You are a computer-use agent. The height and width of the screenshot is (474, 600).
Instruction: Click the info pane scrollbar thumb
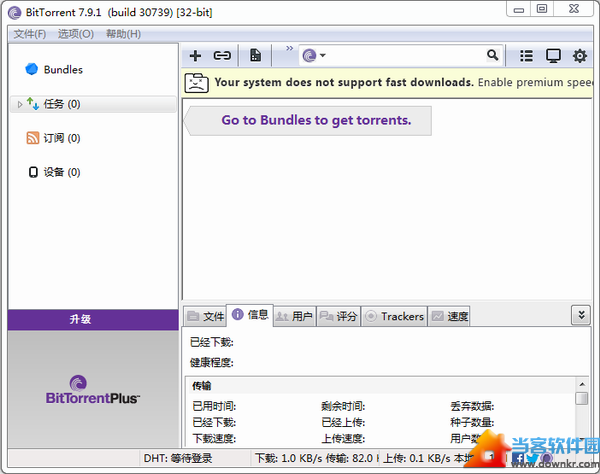582,398
